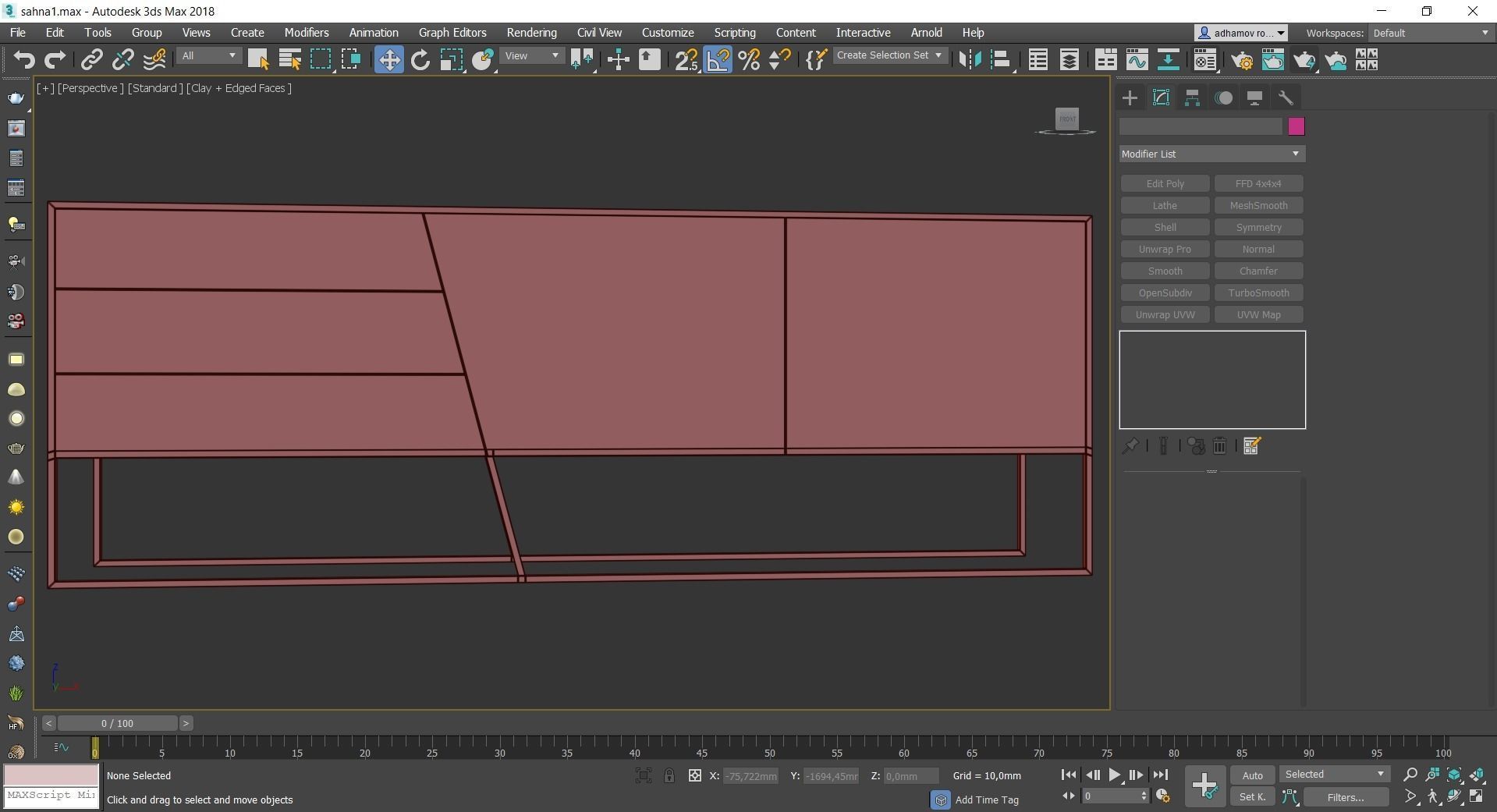
Task: Toggle 2.5D Snaps
Action: (686, 60)
